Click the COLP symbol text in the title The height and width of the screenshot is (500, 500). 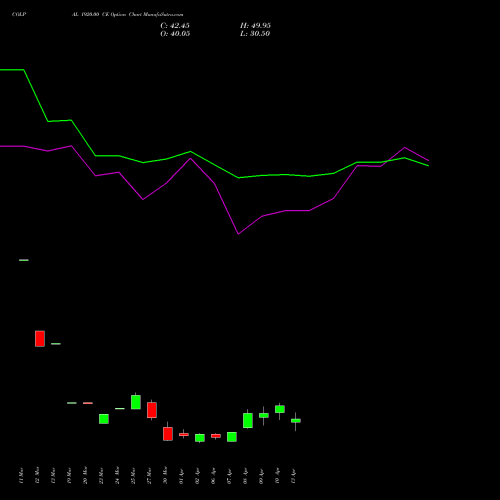[x=19, y=15]
